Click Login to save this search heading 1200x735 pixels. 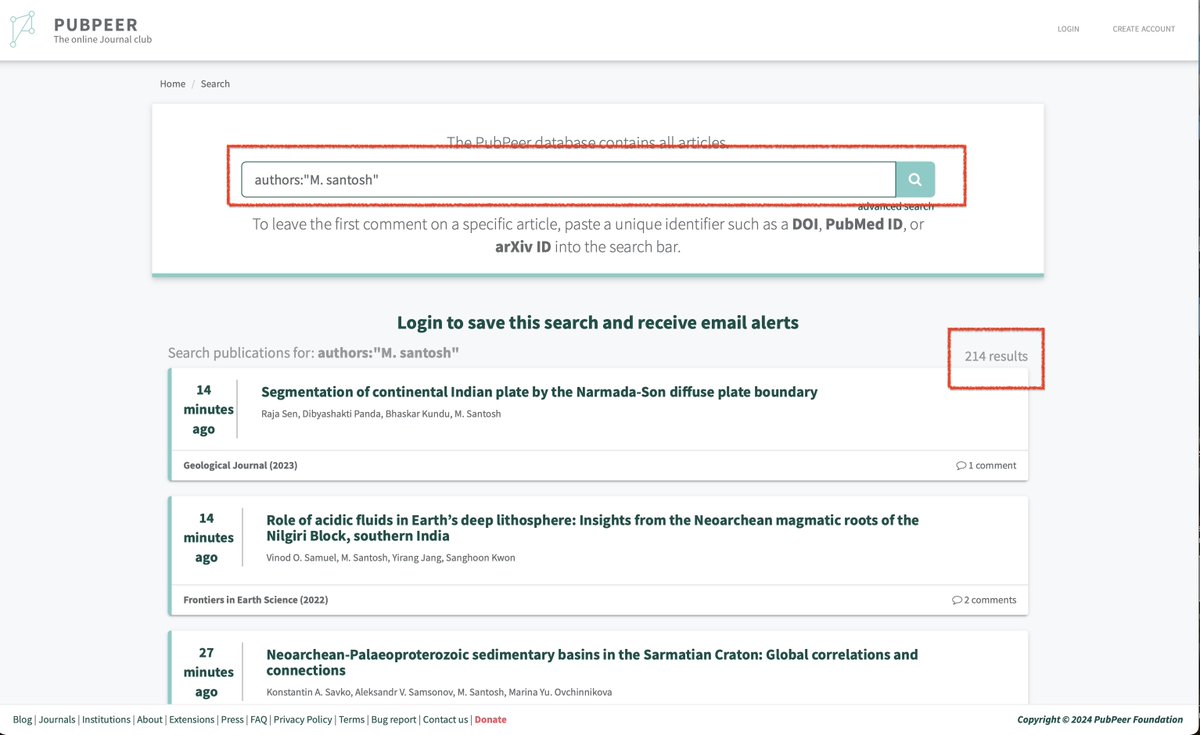click(598, 322)
